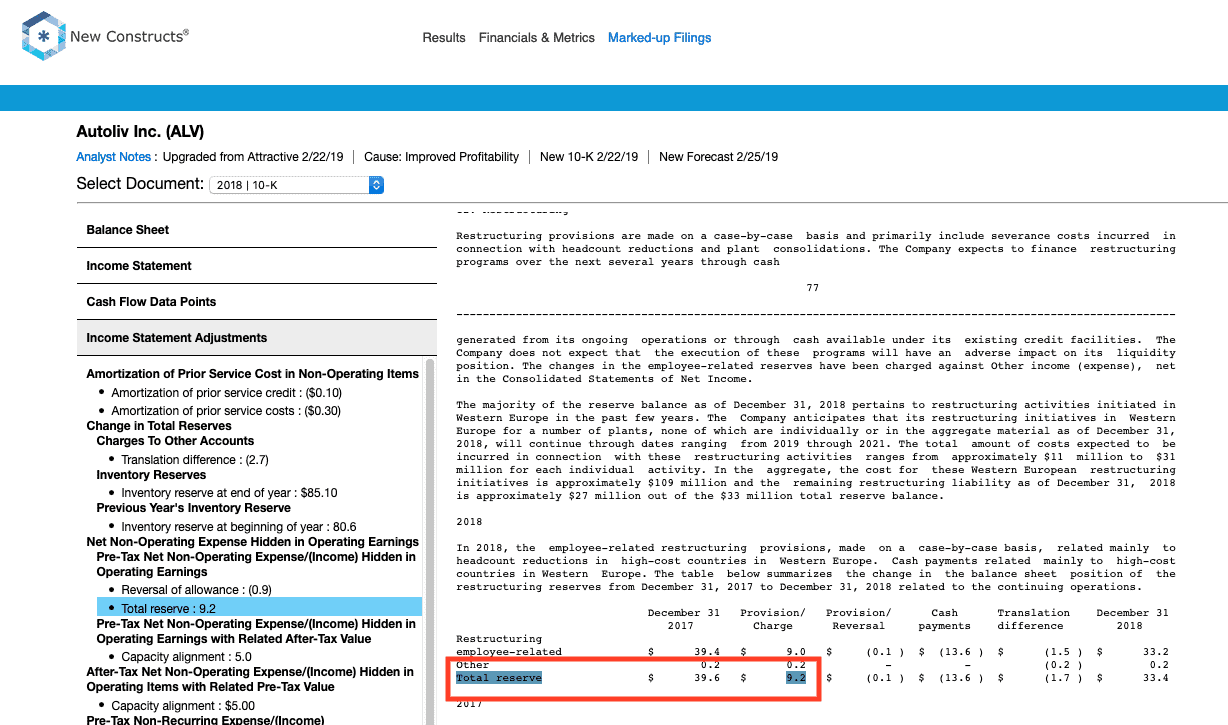Viewport: 1228px width, 725px height.
Task: Click Inventory Reserves subheading
Action: [151, 475]
